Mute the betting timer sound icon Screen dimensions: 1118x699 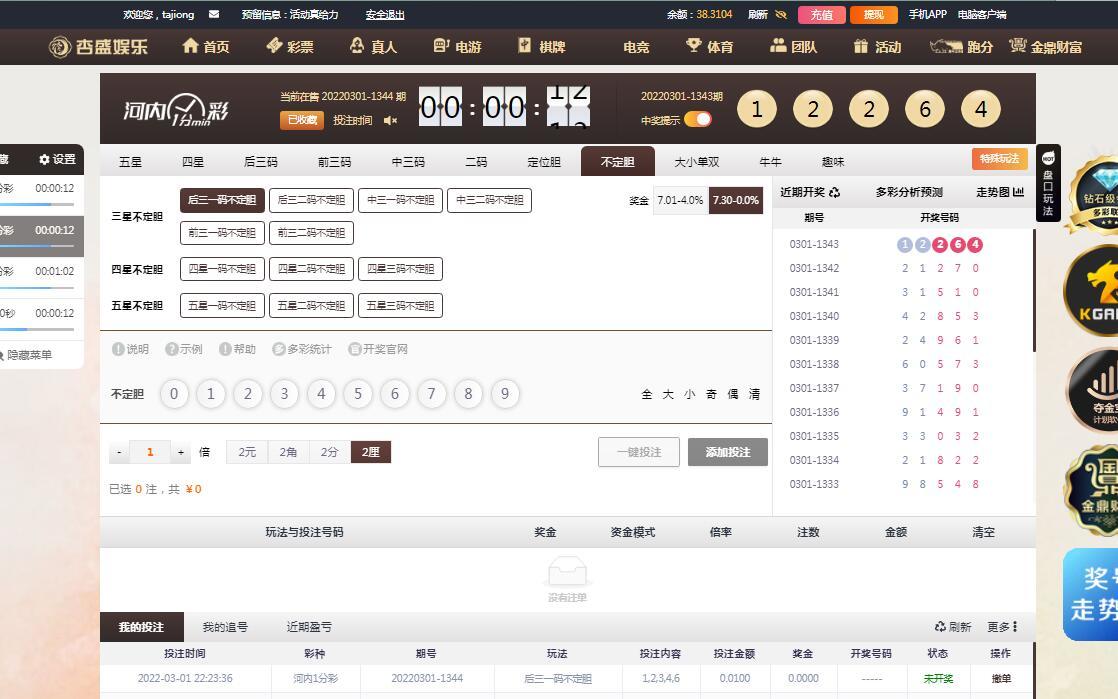click(x=390, y=121)
